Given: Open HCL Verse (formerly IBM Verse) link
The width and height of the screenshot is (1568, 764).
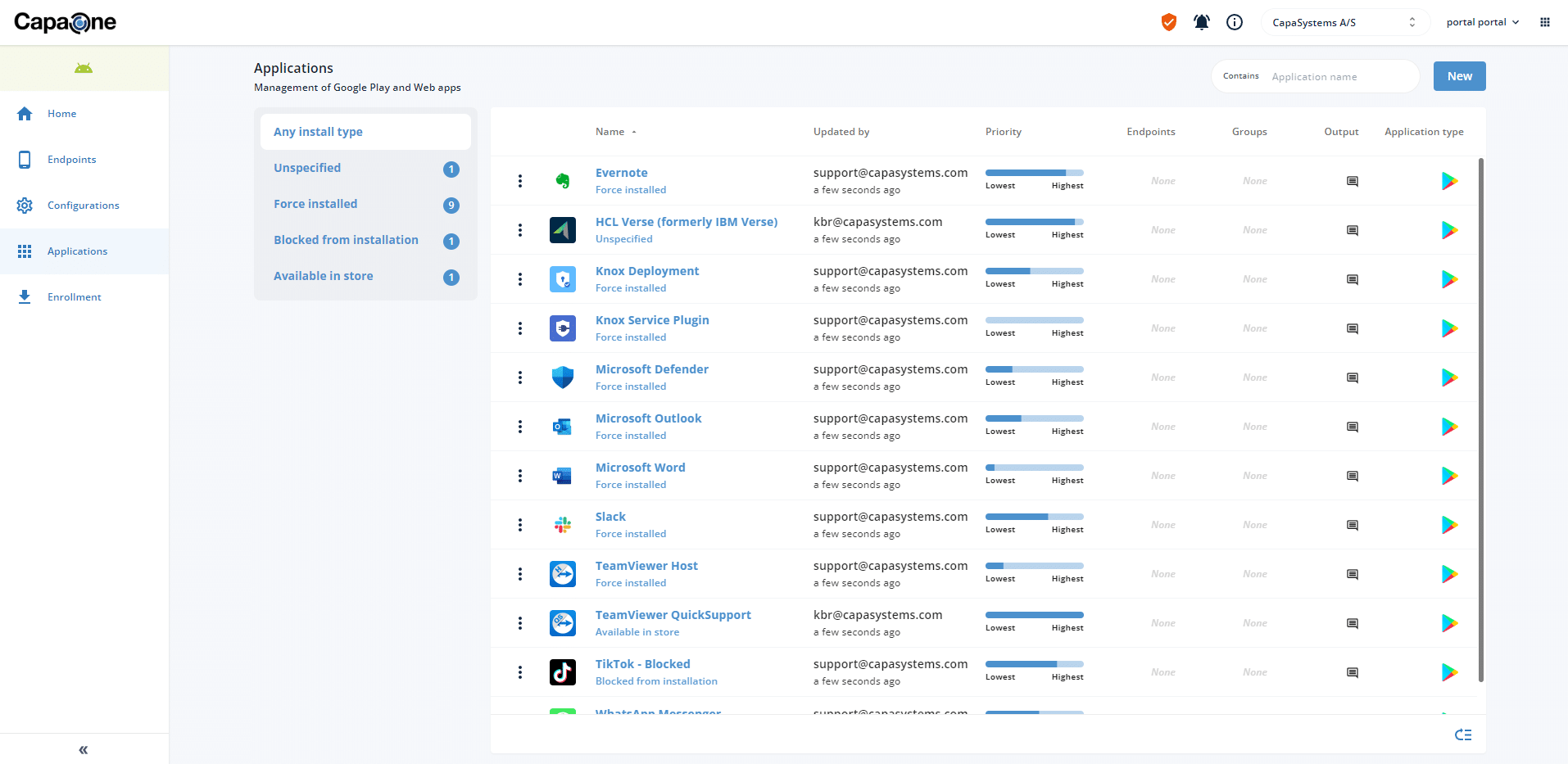Looking at the screenshot, I should (x=687, y=222).
